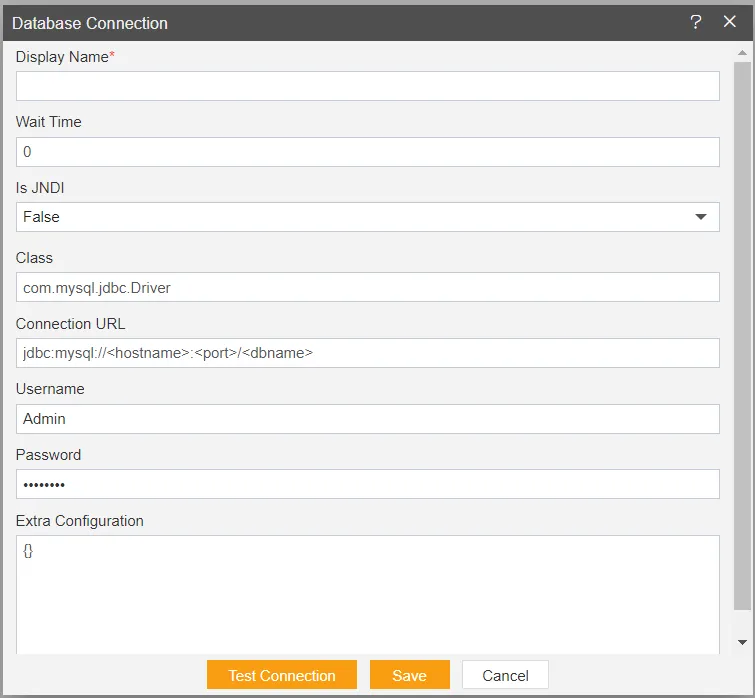Click the Wait Time field

point(368,152)
